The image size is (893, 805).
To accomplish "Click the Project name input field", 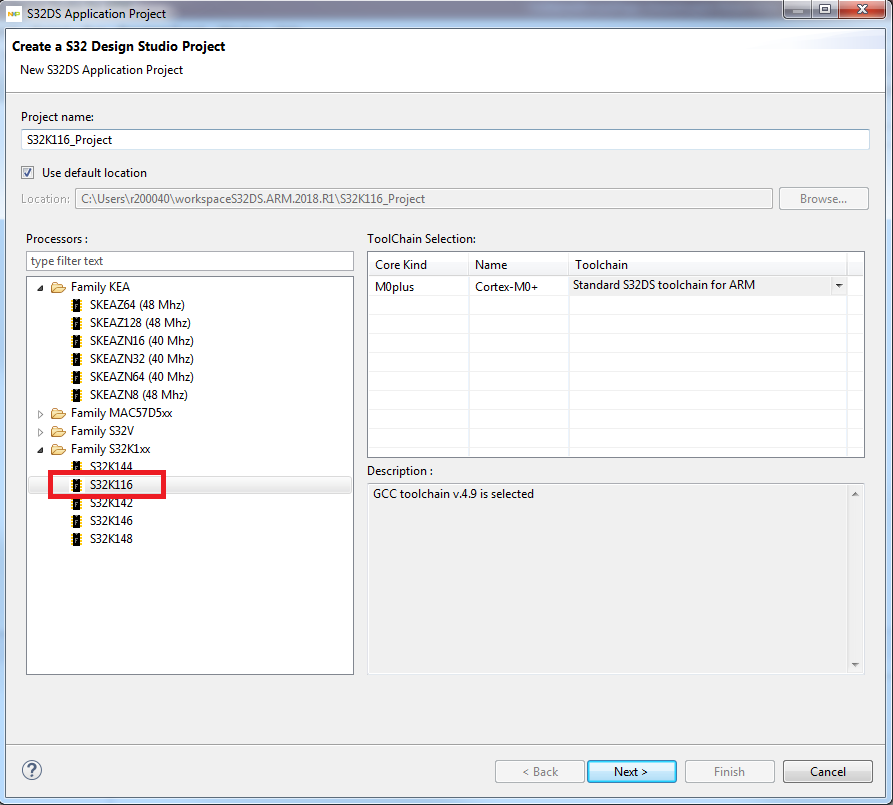I will (445, 140).
